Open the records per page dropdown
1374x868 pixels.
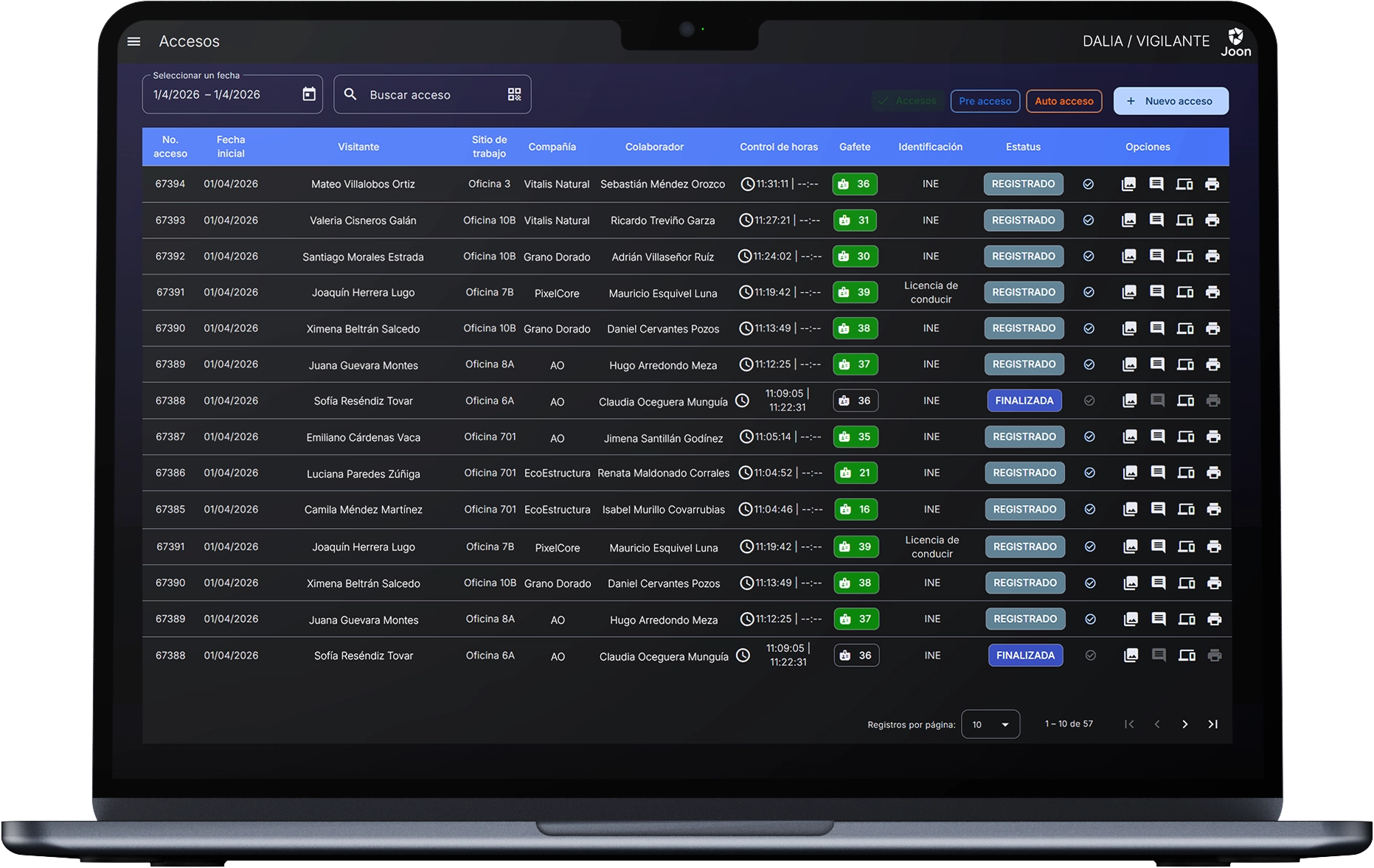(990, 724)
